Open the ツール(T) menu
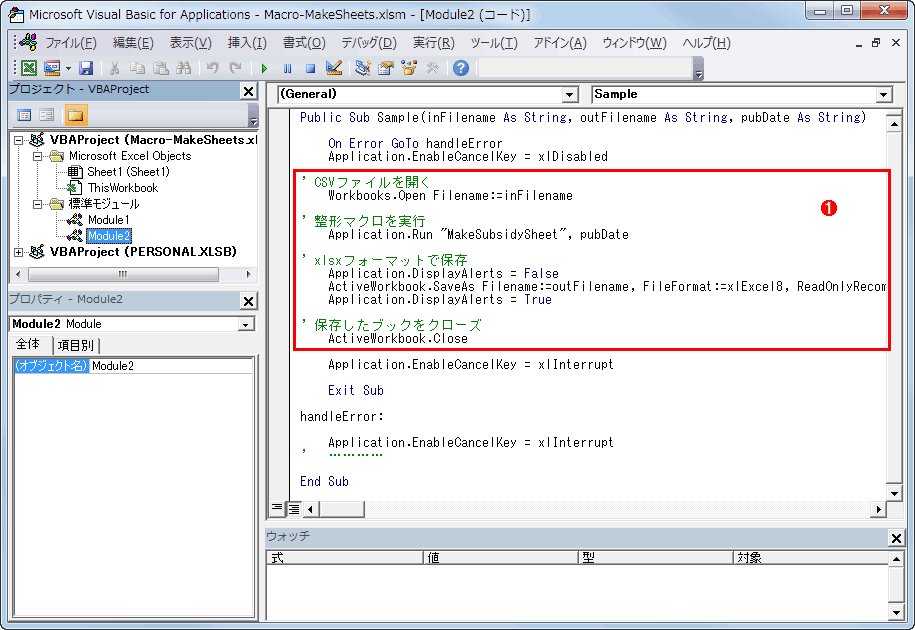Viewport: 915px width, 630px height. (x=494, y=43)
